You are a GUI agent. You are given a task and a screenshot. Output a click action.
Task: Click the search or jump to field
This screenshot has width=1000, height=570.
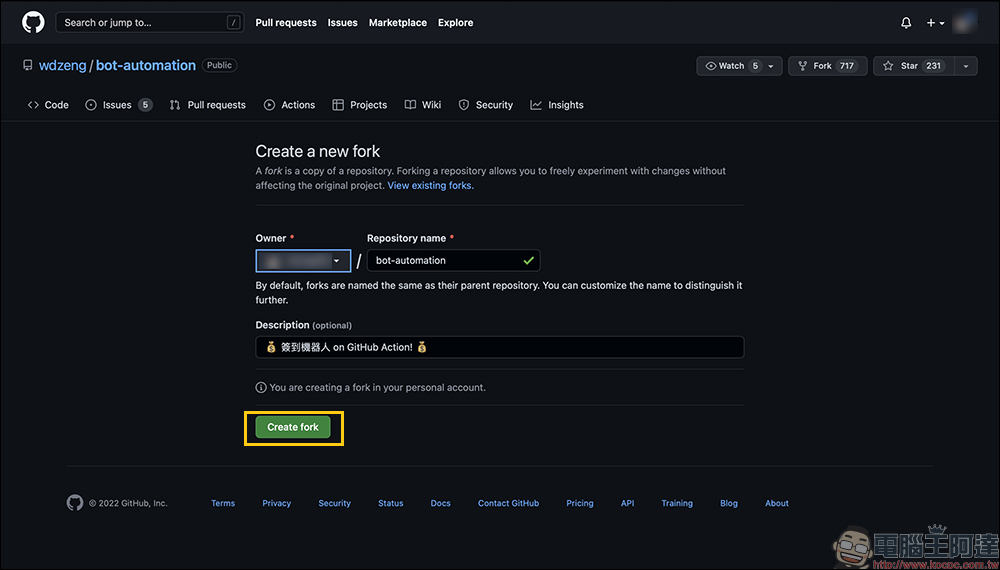pos(149,22)
